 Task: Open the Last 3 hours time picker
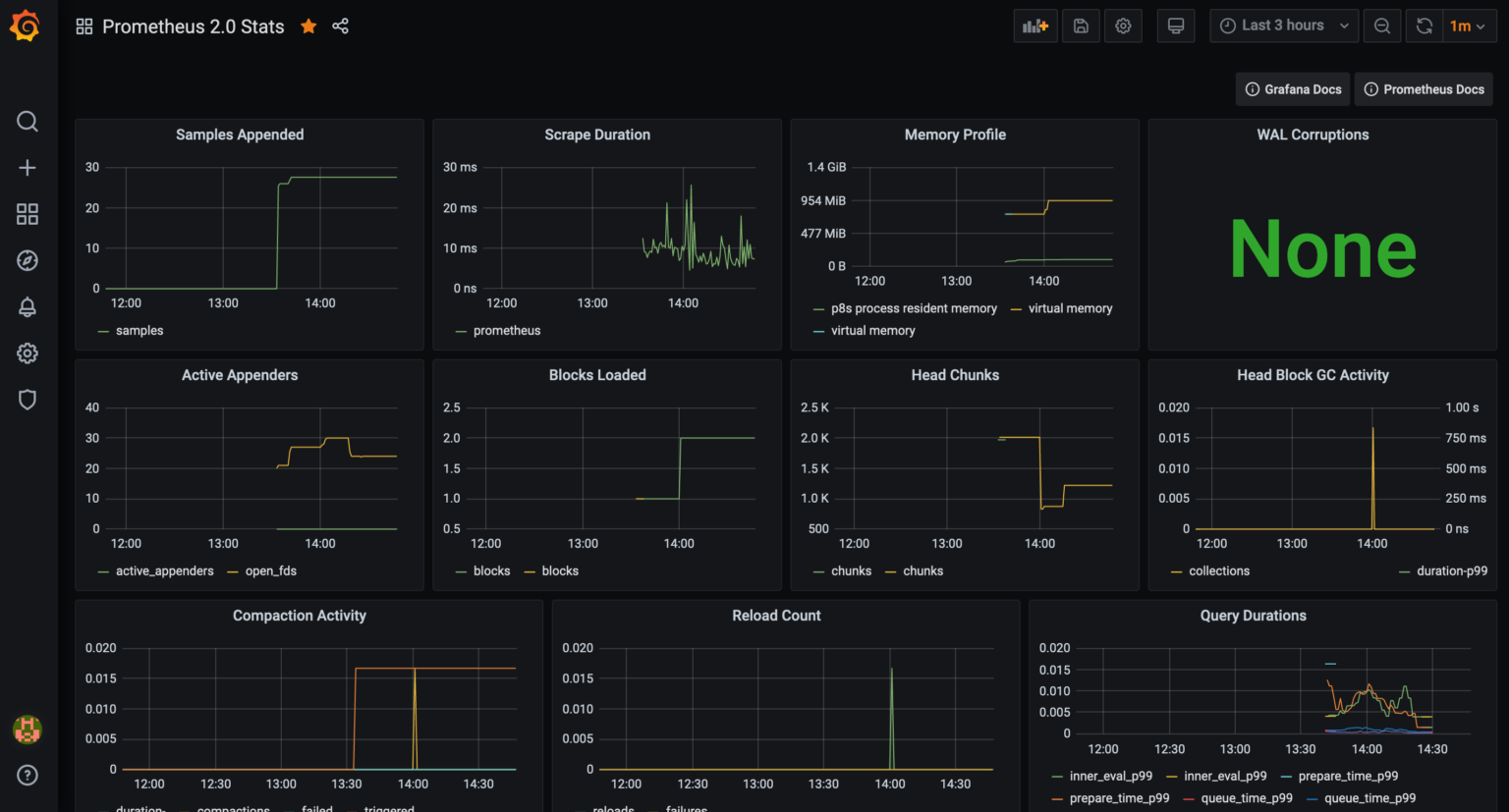click(x=1283, y=27)
